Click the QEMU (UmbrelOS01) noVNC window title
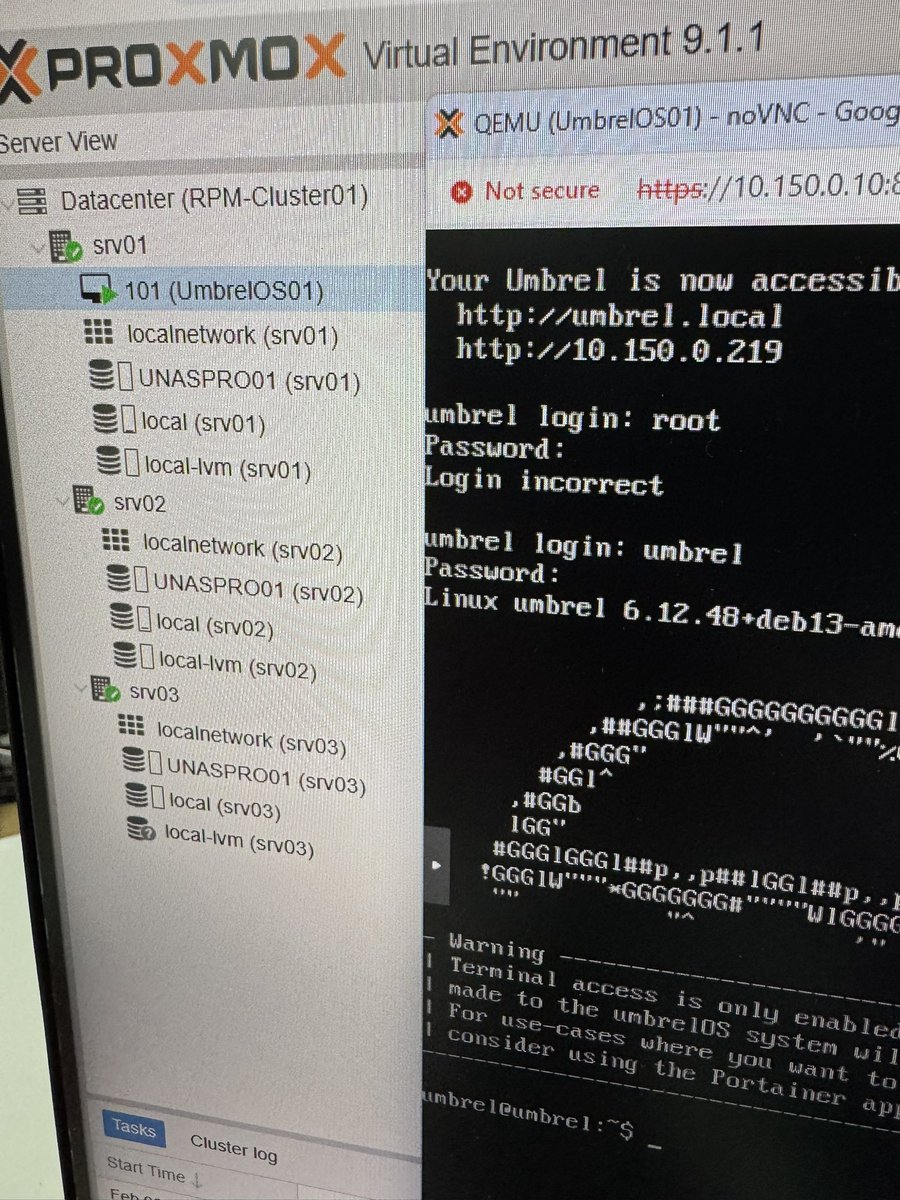This screenshot has height=1200, width=900. [x=685, y=118]
